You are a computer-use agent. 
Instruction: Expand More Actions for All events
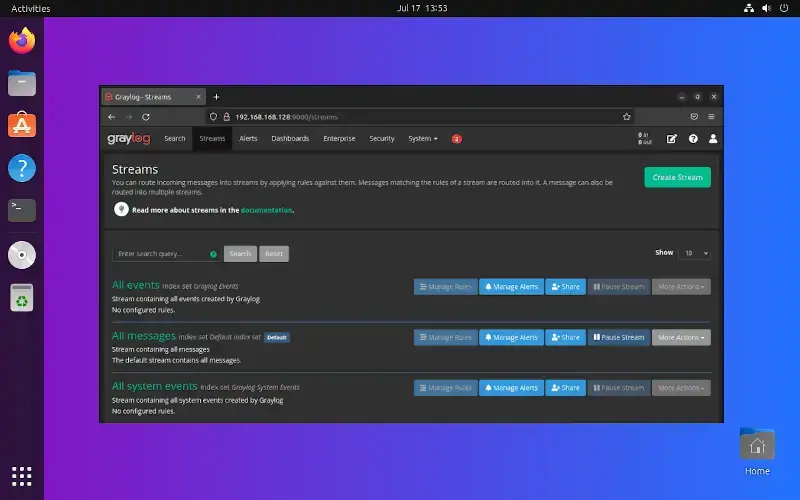(681, 287)
